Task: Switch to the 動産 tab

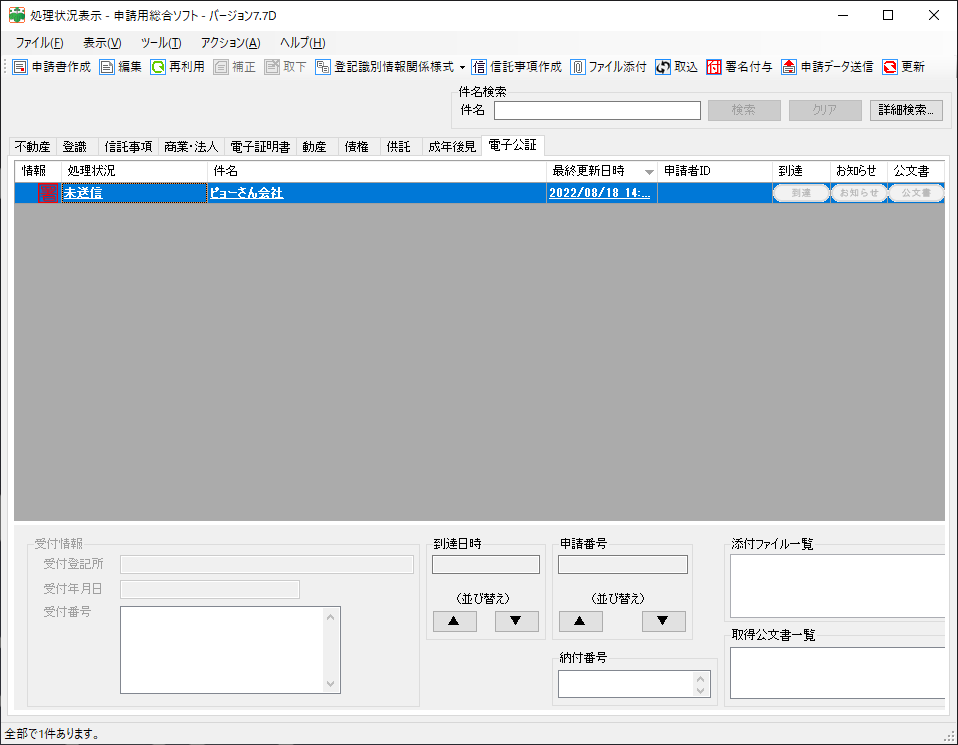Action: click(x=315, y=147)
